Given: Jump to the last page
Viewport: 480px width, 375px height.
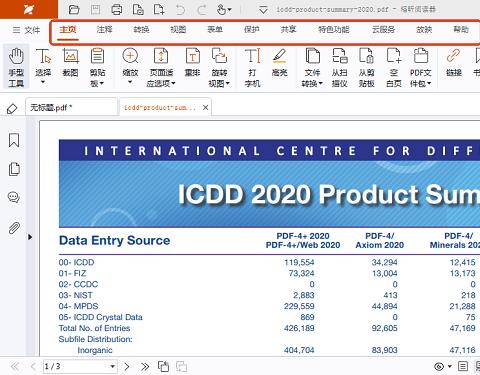Looking at the screenshot, I should pos(145,367).
